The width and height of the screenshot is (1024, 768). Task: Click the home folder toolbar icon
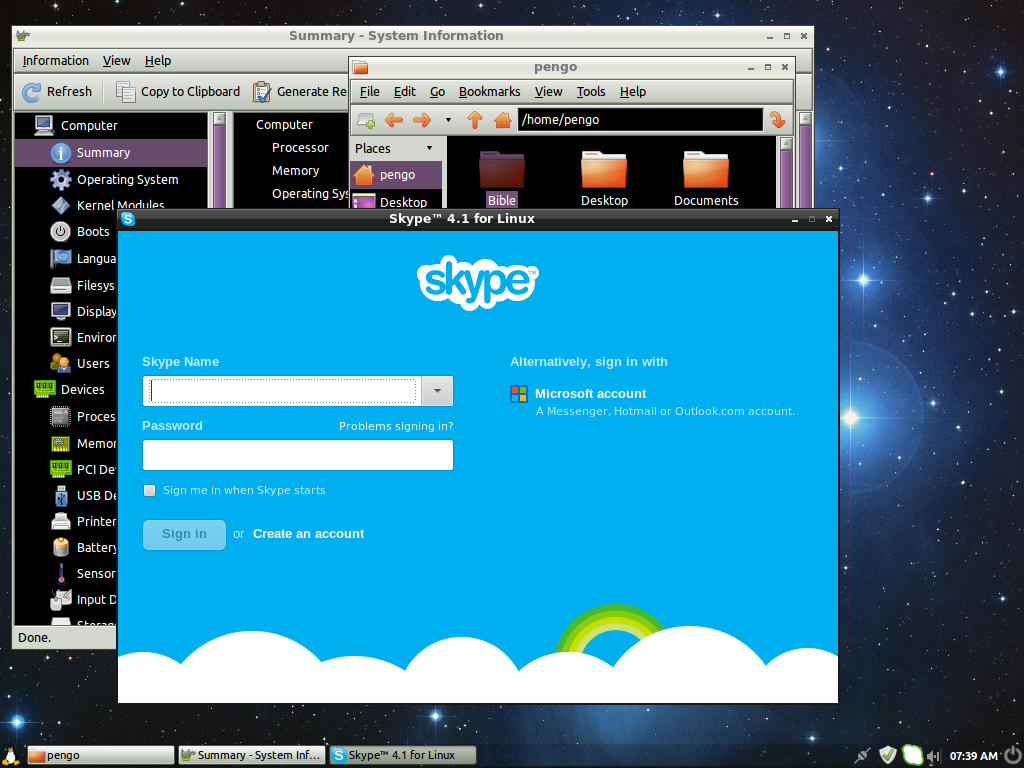pos(502,120)
